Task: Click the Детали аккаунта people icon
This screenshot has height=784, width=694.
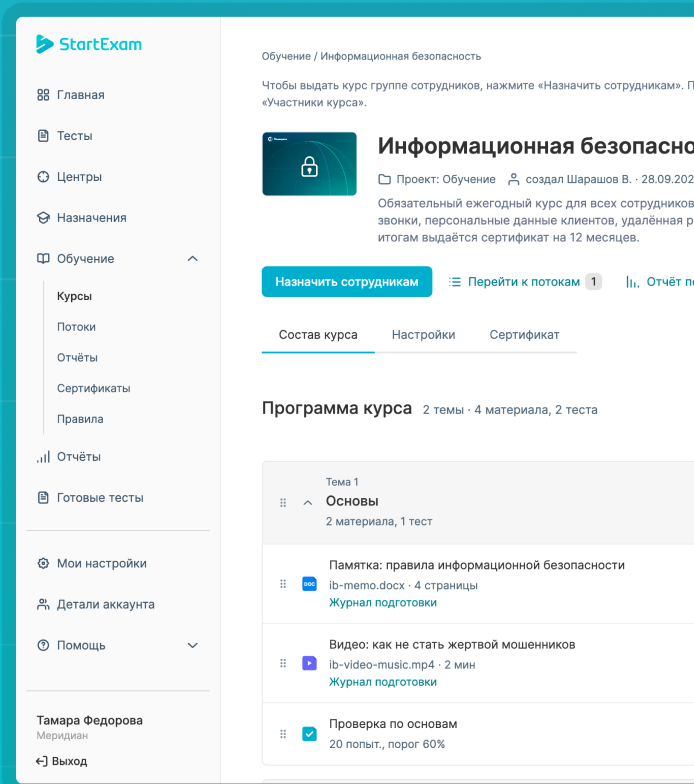Action: [44, 604]
